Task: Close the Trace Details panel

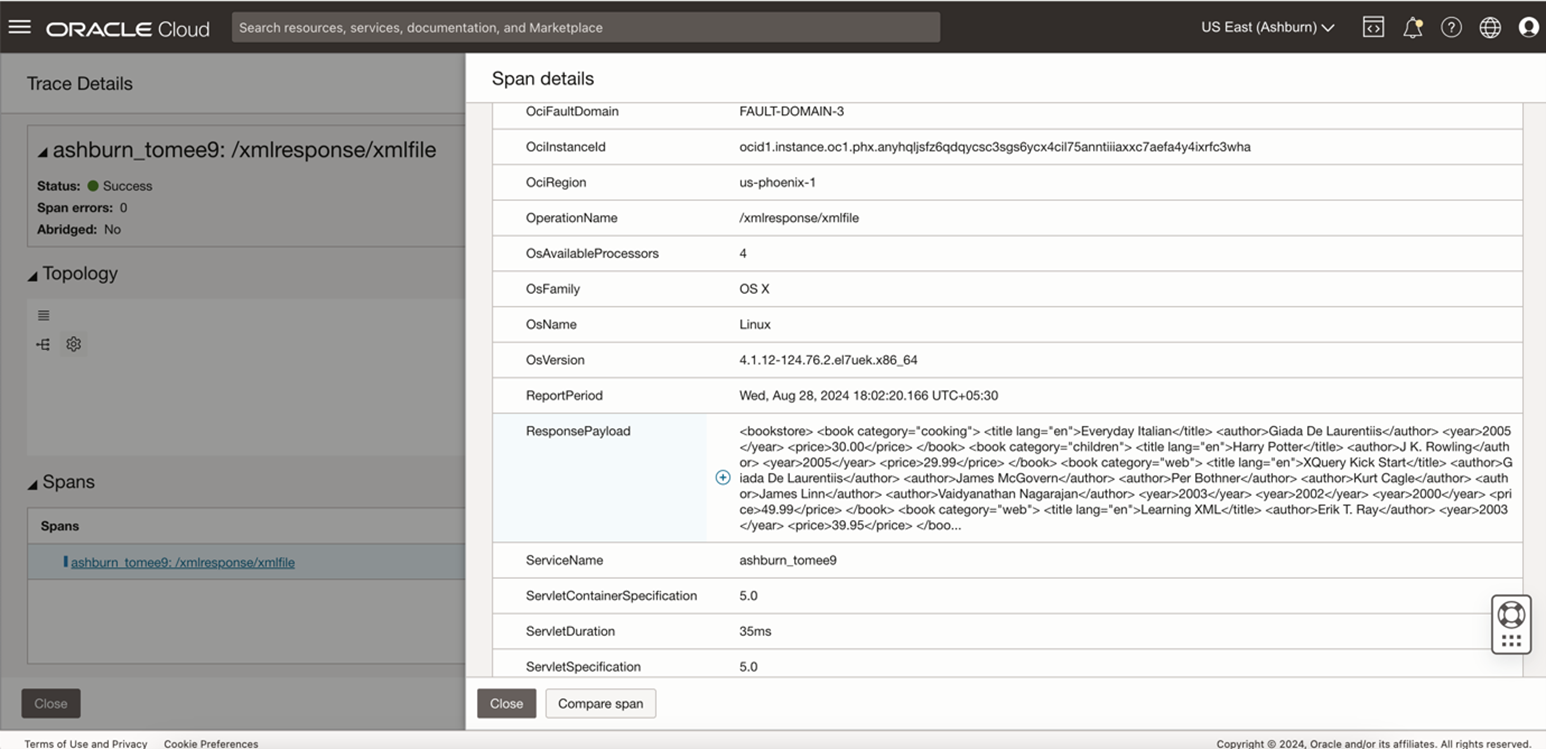Action: click(x=51, y=703)
